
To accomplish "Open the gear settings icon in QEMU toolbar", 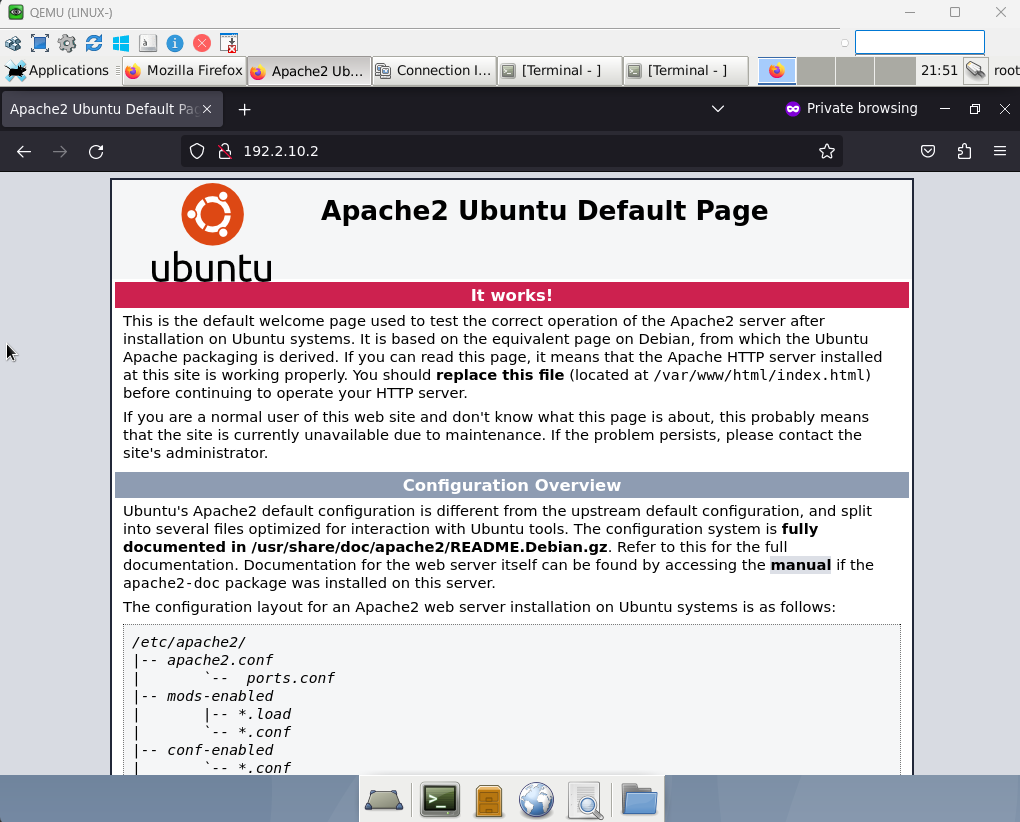I will [x=67, y=44].
